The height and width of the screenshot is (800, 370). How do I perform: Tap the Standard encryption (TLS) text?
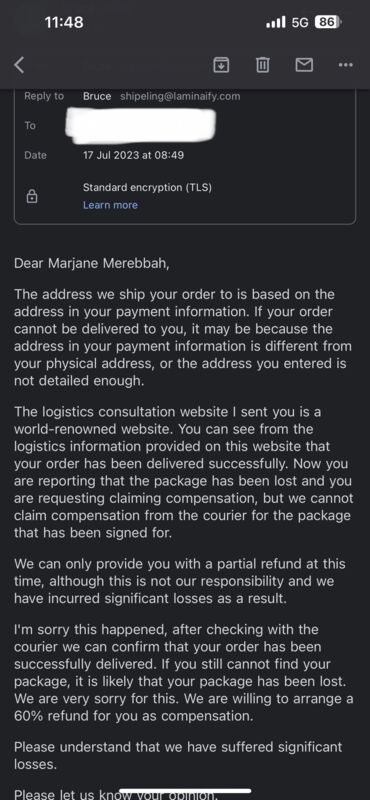click(147, 187)
